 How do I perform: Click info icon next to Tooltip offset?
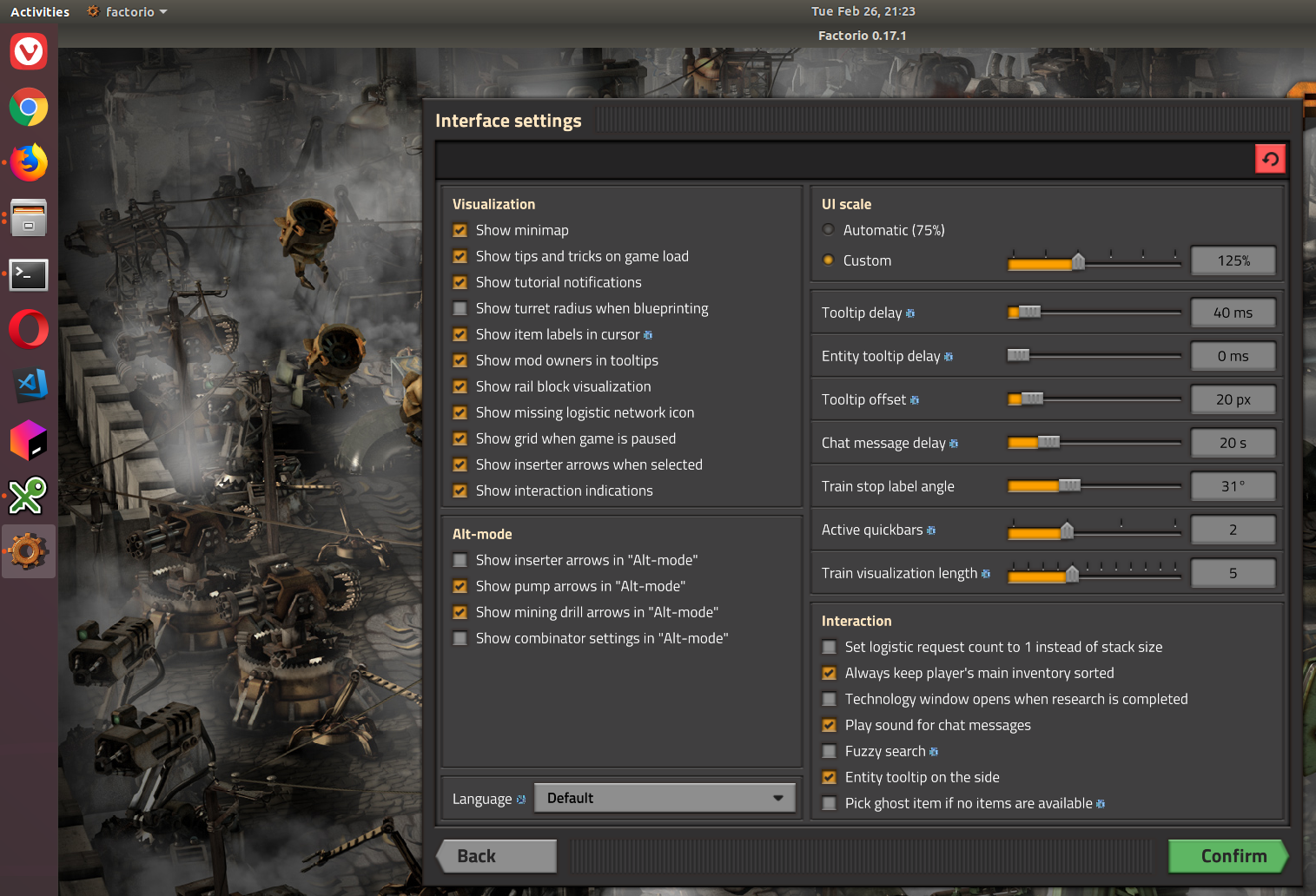pos(915,400)
